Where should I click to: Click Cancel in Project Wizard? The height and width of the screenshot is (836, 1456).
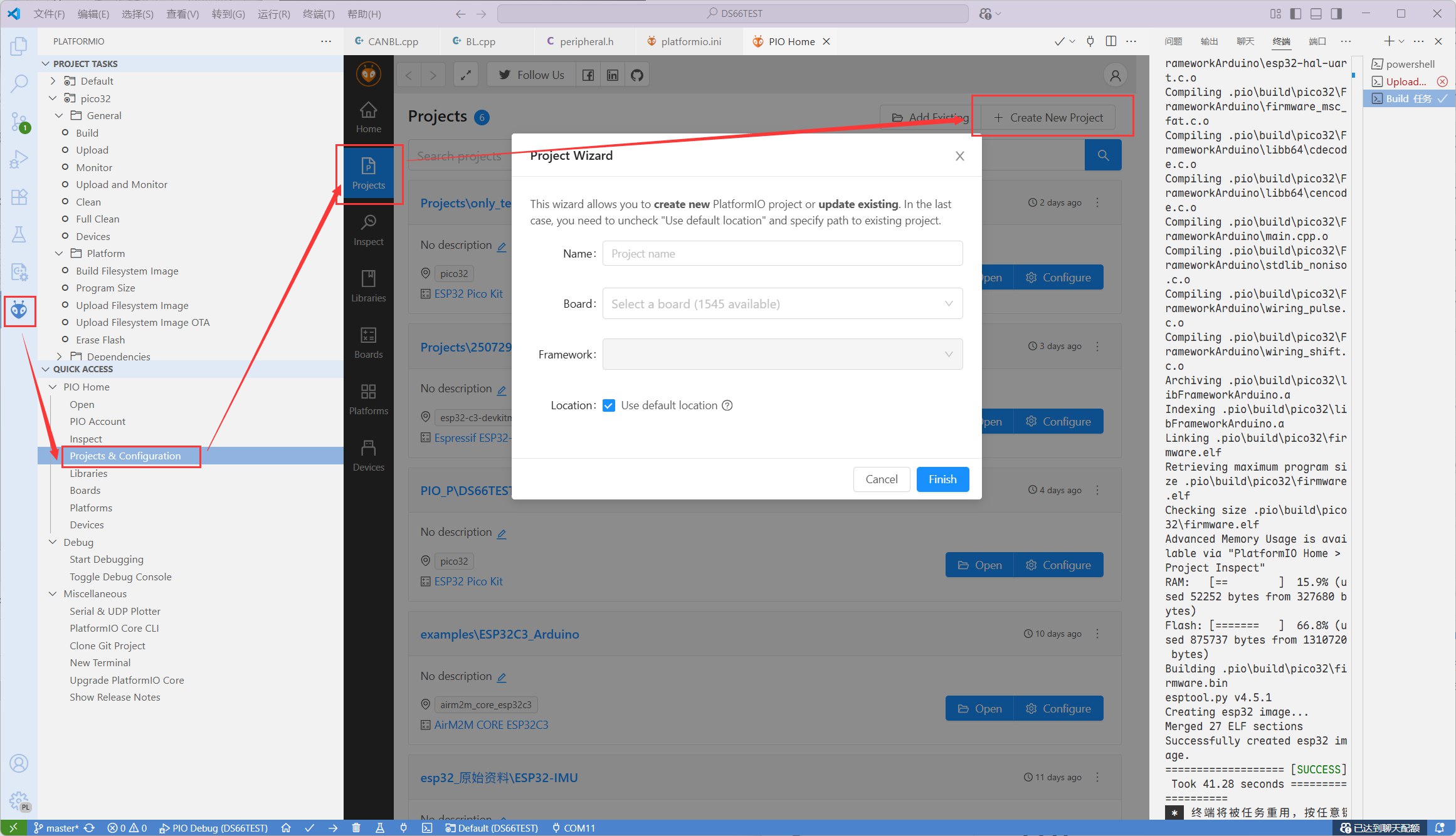881,479
